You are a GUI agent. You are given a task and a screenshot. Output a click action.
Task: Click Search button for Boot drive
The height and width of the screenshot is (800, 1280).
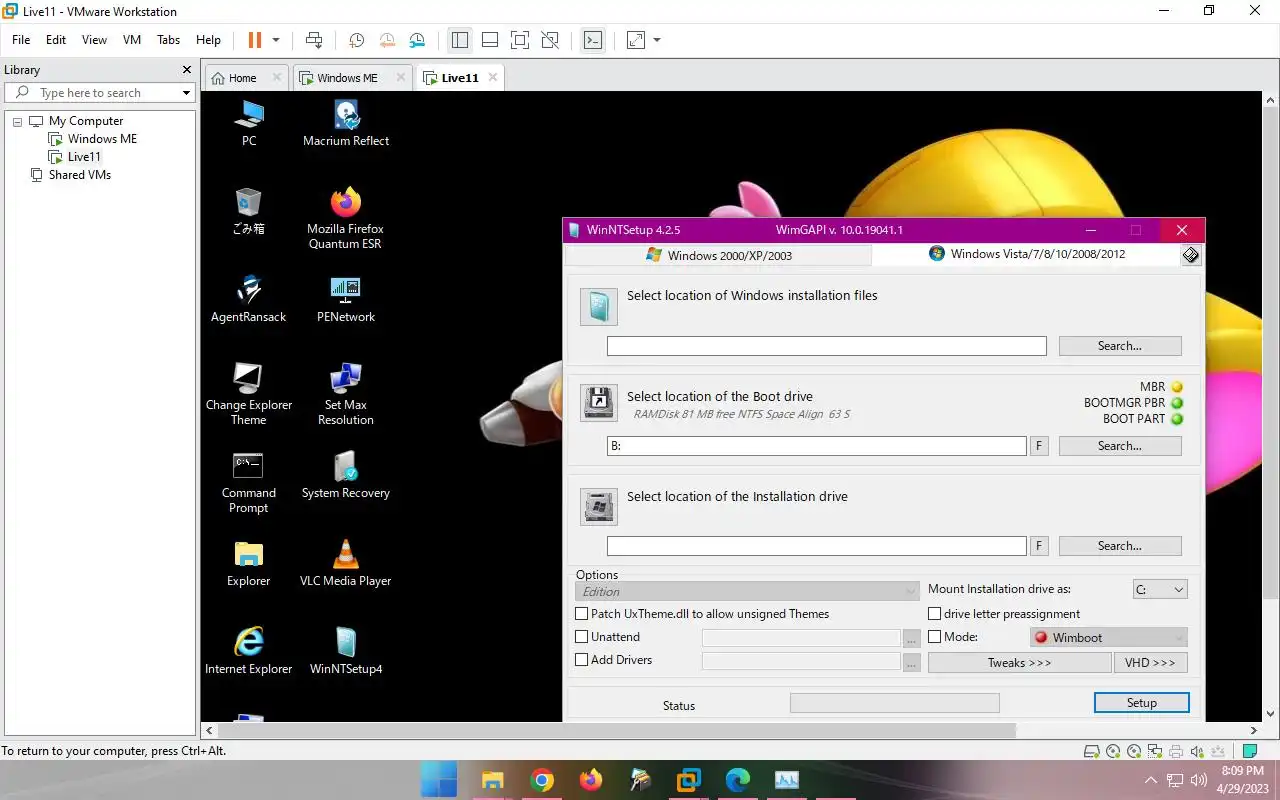coord(1120,446)
